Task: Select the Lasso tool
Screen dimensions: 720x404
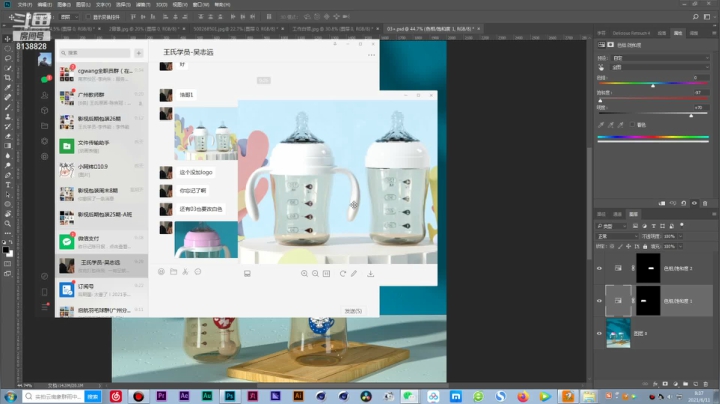Action: (x=7, y=58)
